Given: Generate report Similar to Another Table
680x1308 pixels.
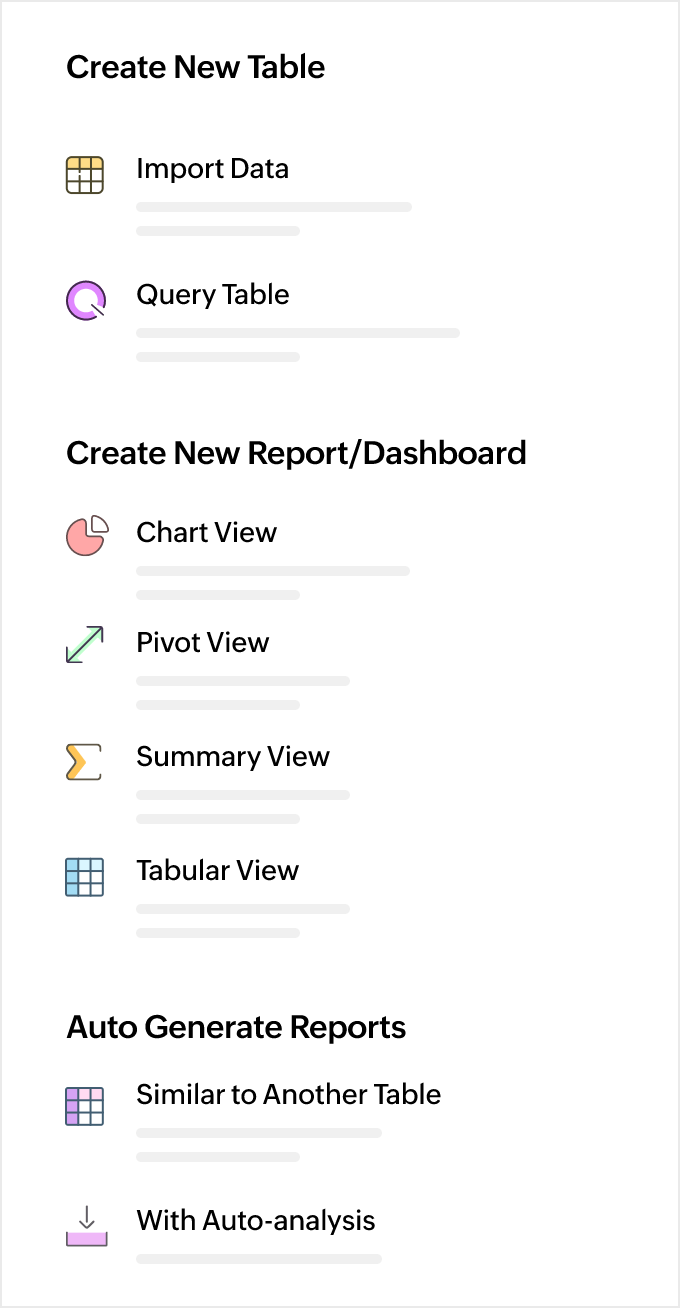Looking at the screenshot, I should [x=288, y=1095].
